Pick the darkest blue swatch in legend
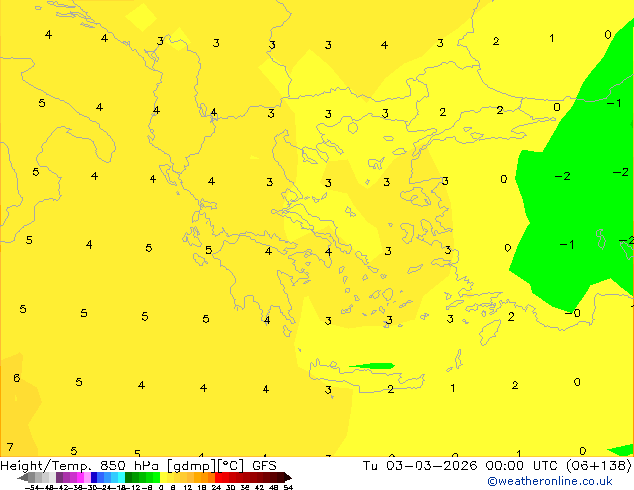The image size is (634, 490). 94,477
